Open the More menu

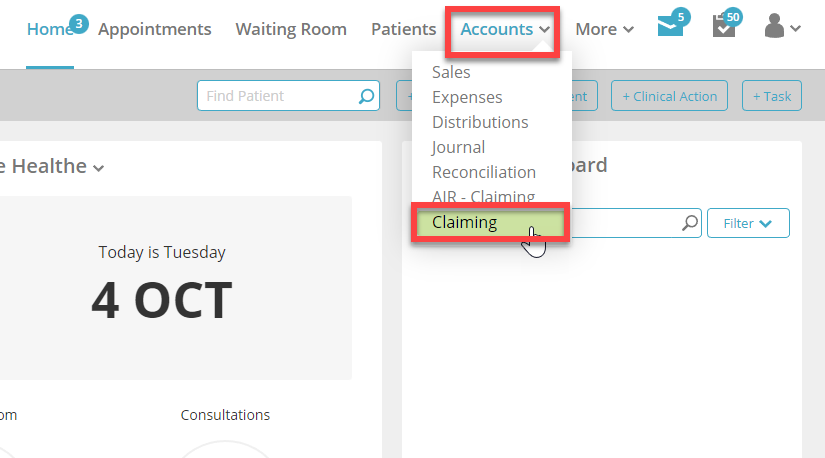pyautogui.click(x=604, y=29)
